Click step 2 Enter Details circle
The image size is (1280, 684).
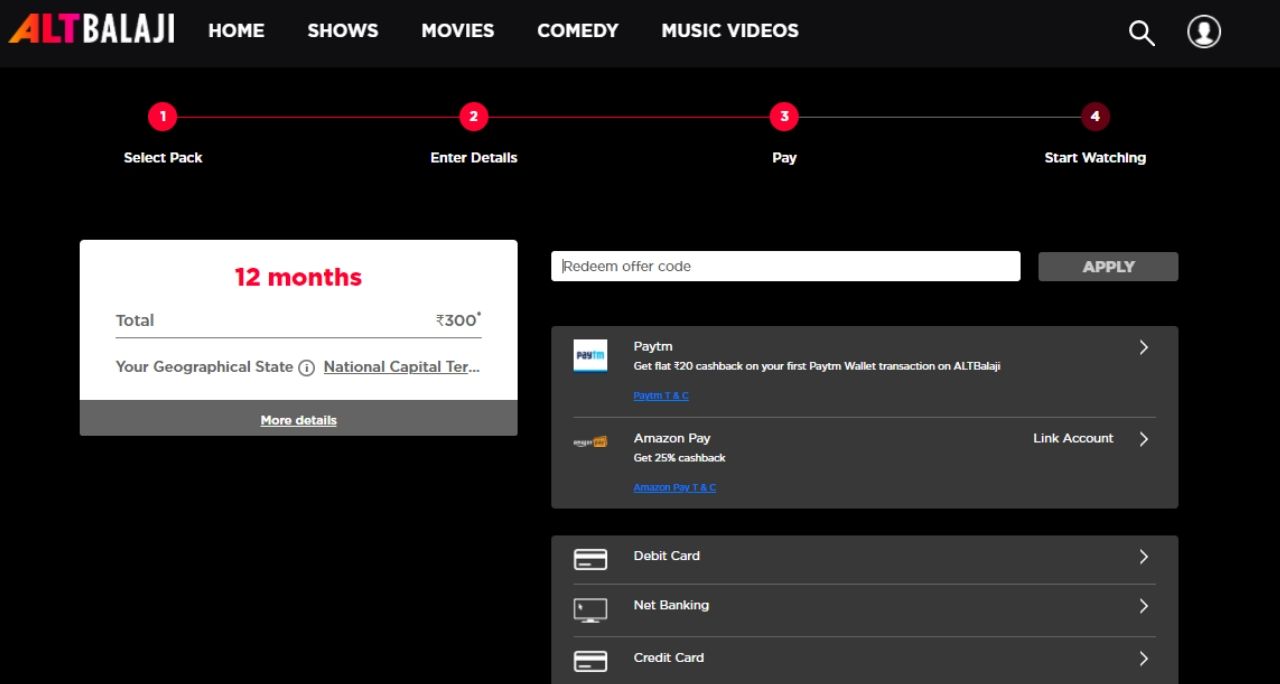coord(473,117)
